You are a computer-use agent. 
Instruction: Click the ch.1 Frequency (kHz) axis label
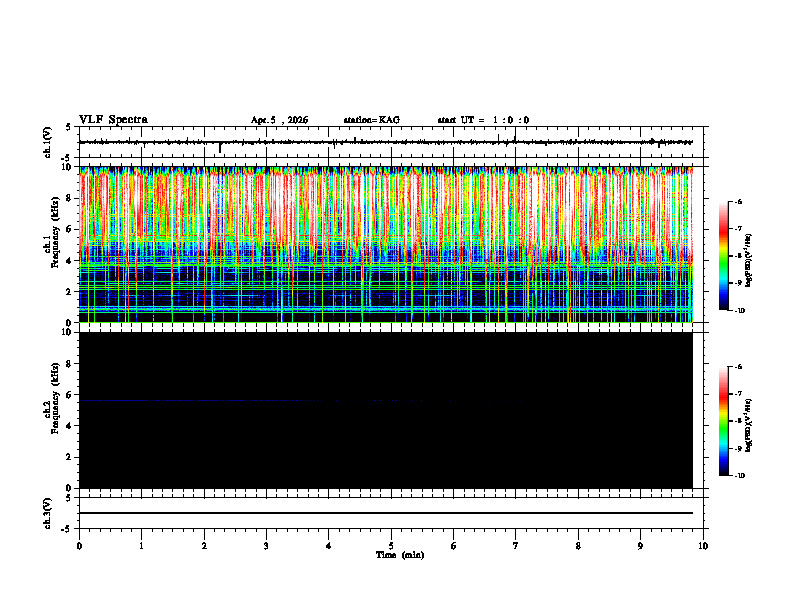53,244
